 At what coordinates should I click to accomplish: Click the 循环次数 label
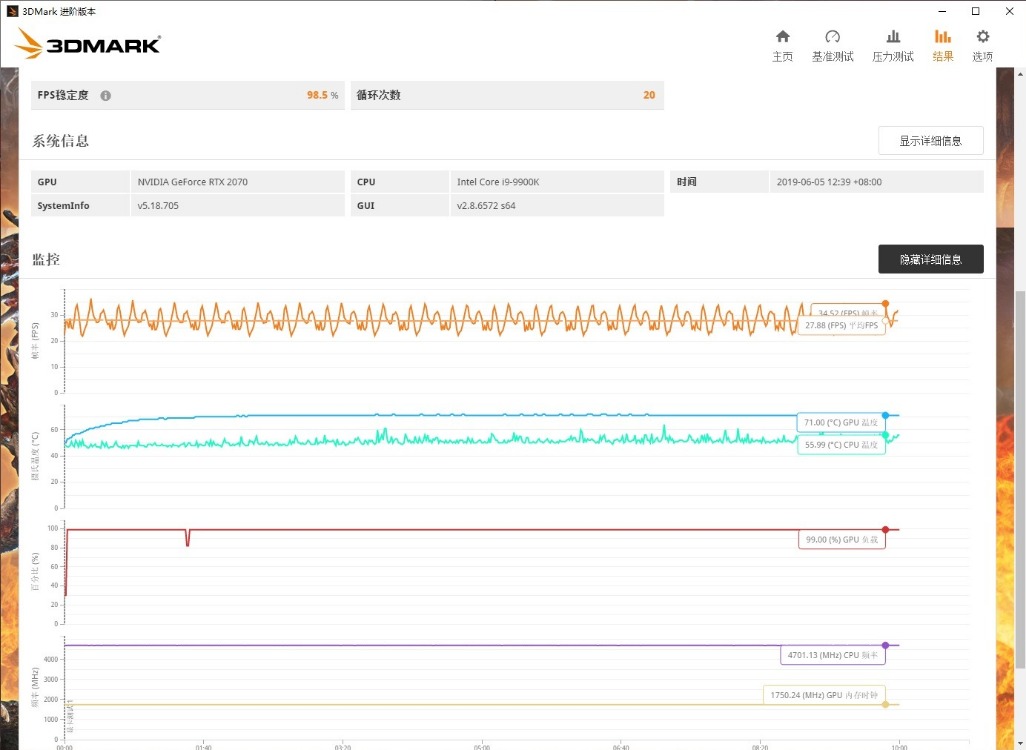click(379, 95)
